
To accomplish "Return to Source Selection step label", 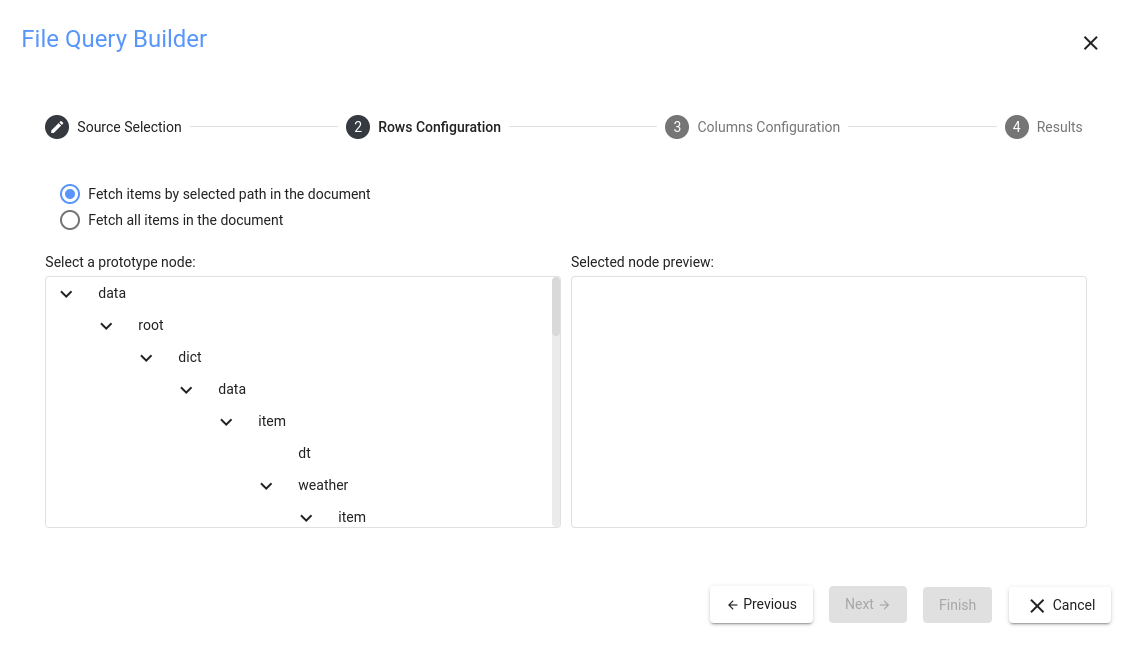I will coord(129,127).
